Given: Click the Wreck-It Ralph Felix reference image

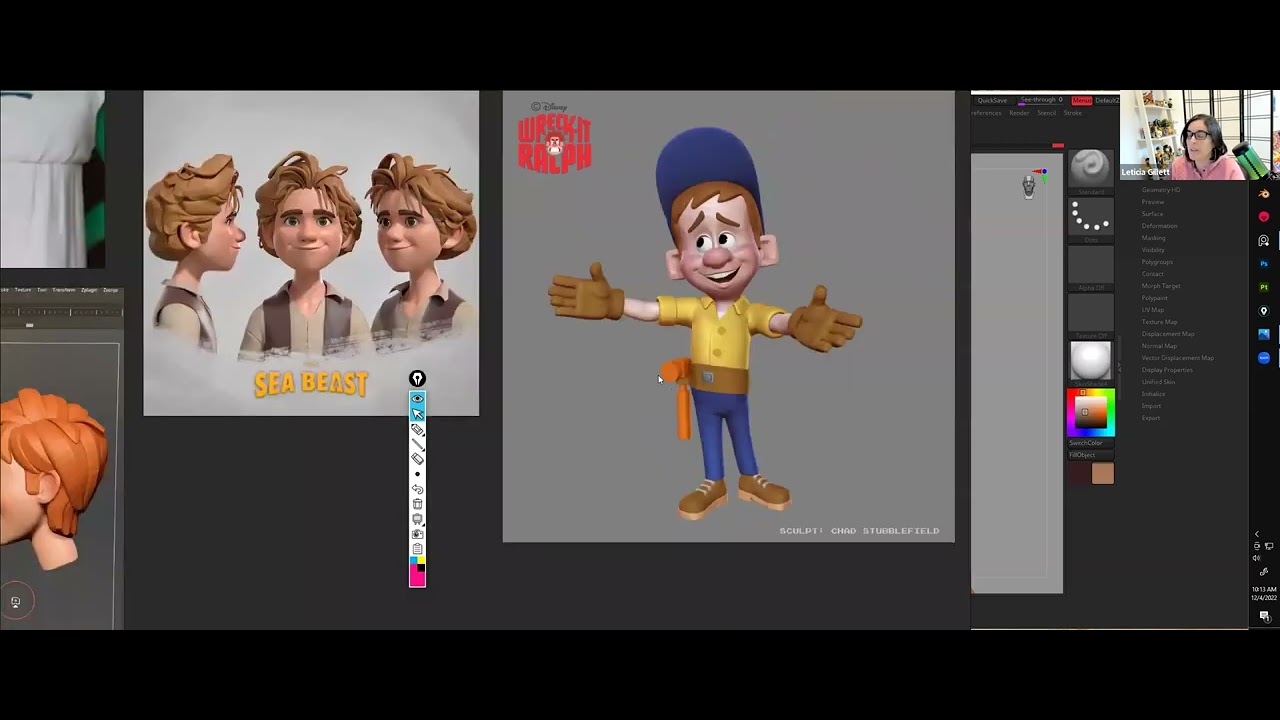Looking at the screenshot, I should pos(728,316).
